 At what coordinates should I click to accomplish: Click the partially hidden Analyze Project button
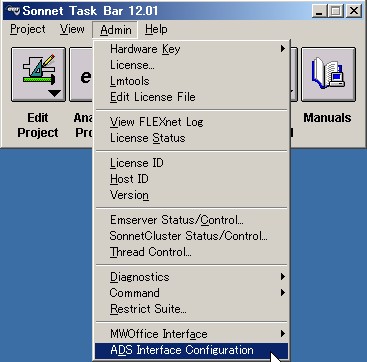[81, 74]
